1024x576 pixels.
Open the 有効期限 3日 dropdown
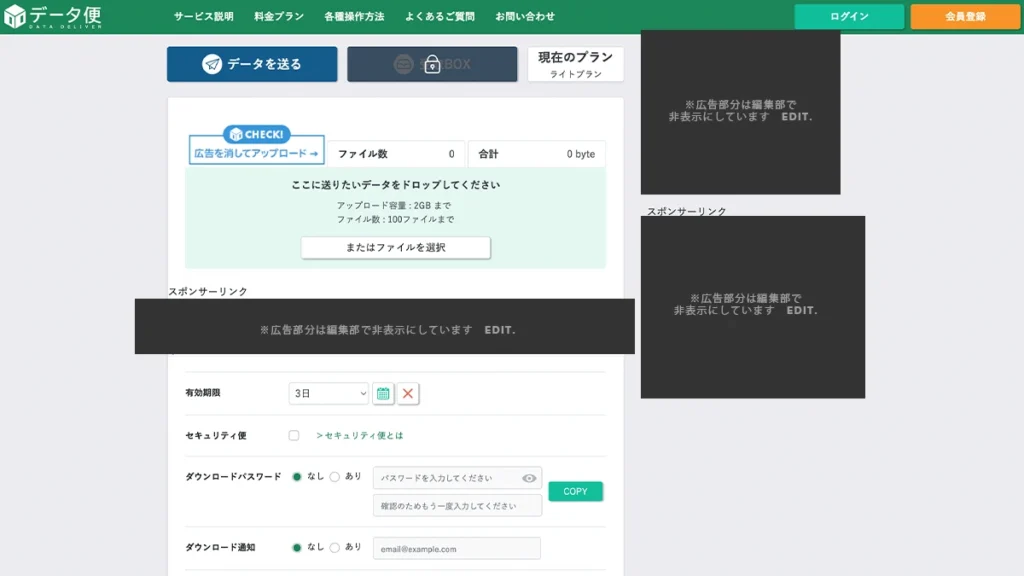(x=328, y=394)
